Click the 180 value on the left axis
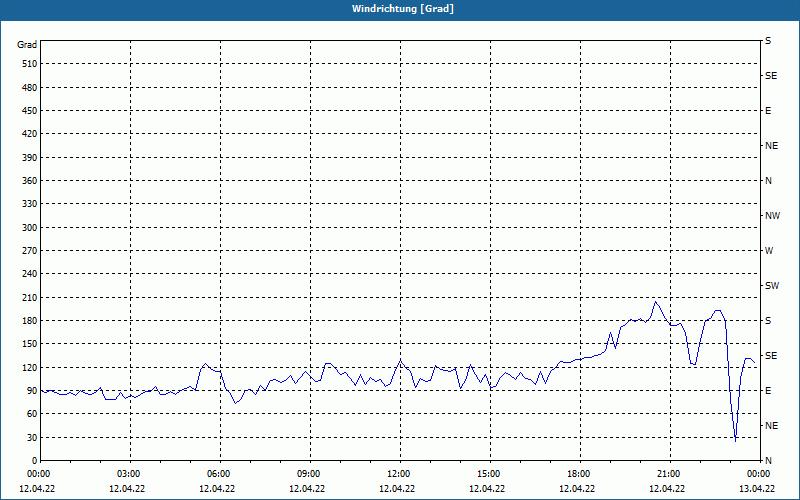The height and width of the screenshot is (500, 800). click(x=30, y=321)
